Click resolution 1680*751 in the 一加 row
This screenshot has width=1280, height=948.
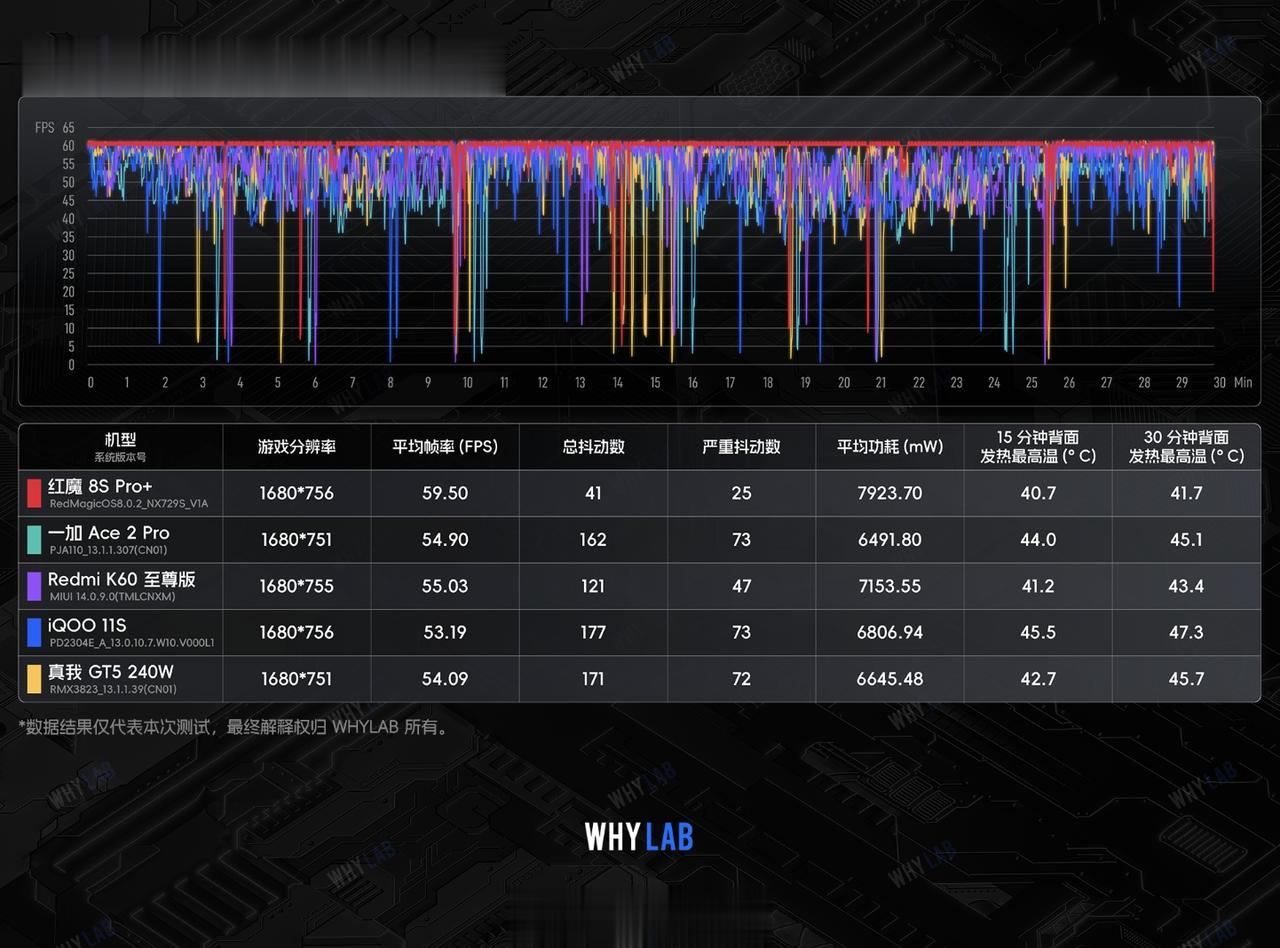pyautogui.click(x=297, y=540)
